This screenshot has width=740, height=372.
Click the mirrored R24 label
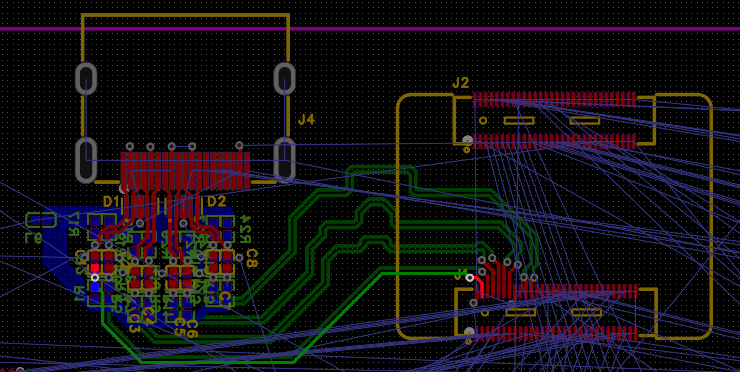tap(245, 228)
